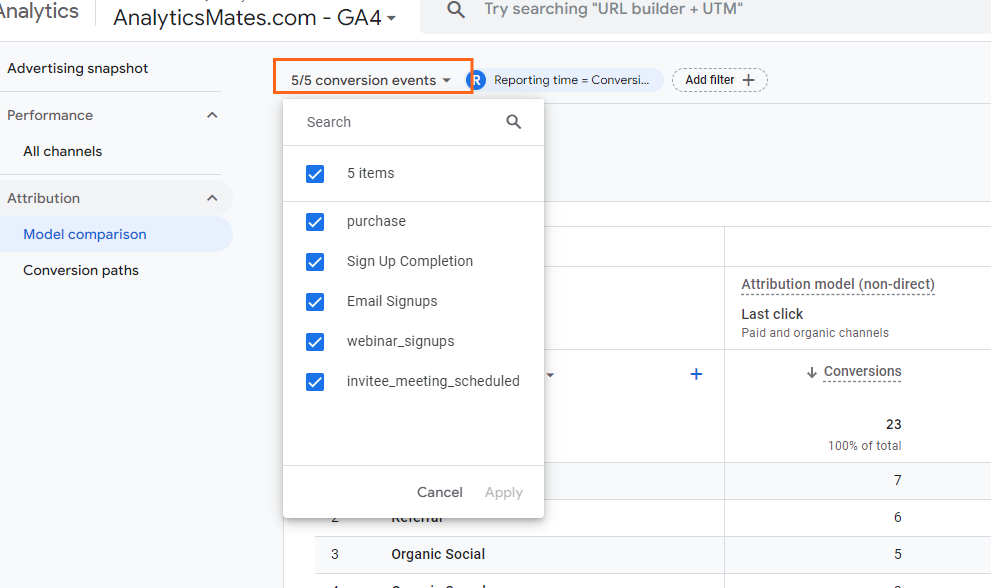This screenshot has width=991, height=588.
Task: Click the blue plus icon beside dimension column
Action: click(696, 374)
